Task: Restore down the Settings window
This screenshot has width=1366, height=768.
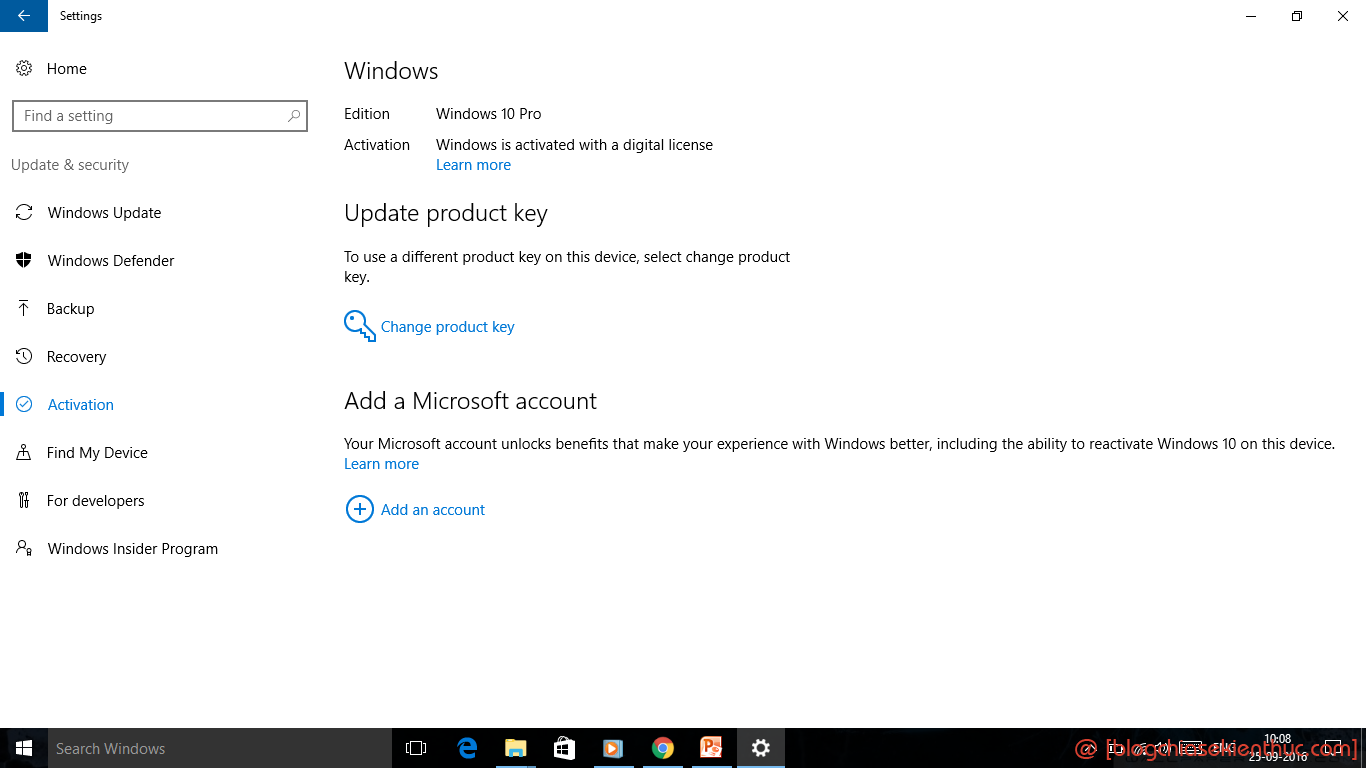Action: [1297, 16]
